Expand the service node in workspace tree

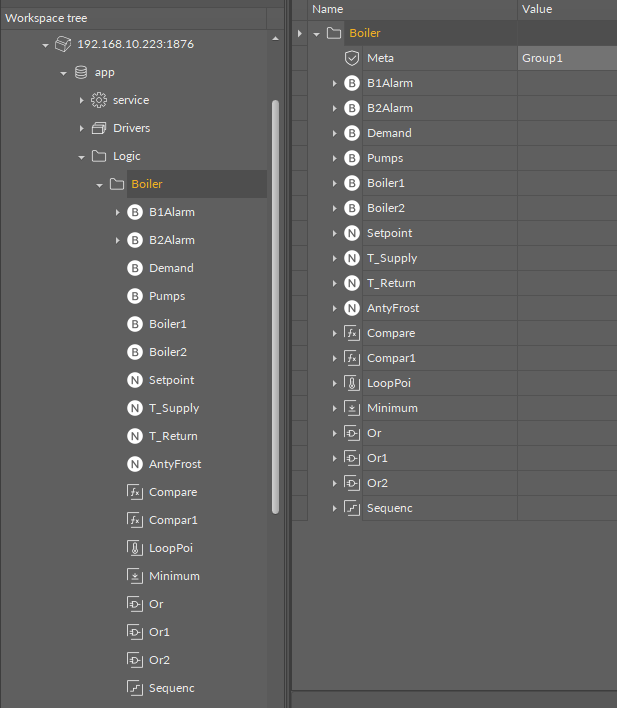[81, 100]
